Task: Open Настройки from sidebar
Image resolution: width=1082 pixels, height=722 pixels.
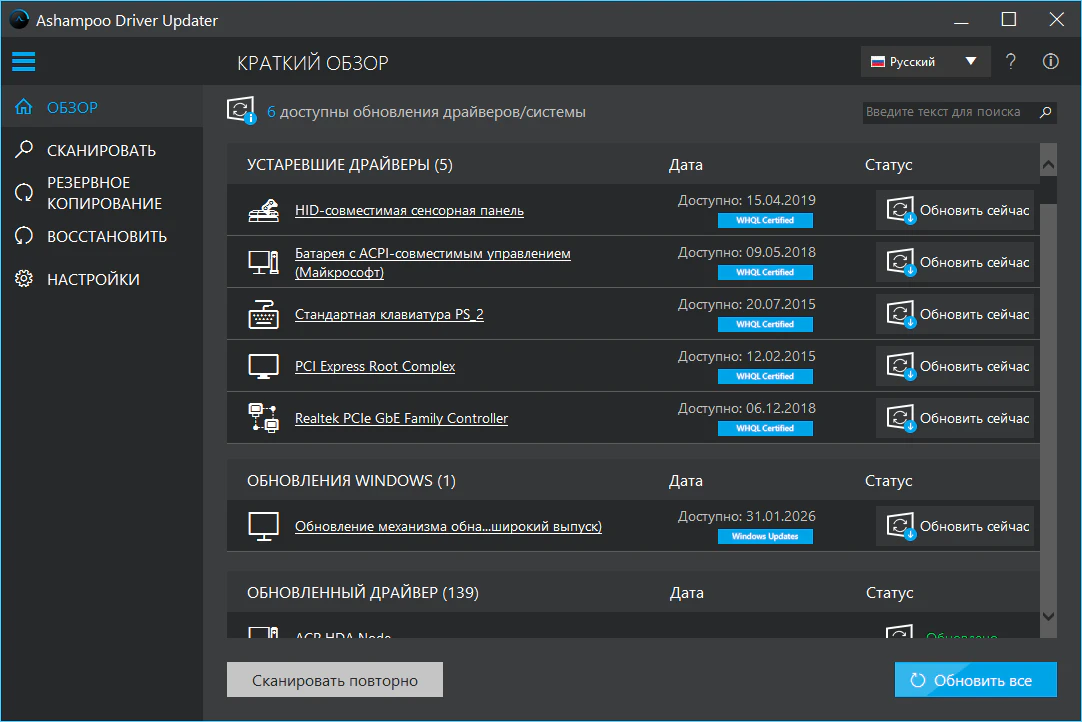Action: click(93, 280)
